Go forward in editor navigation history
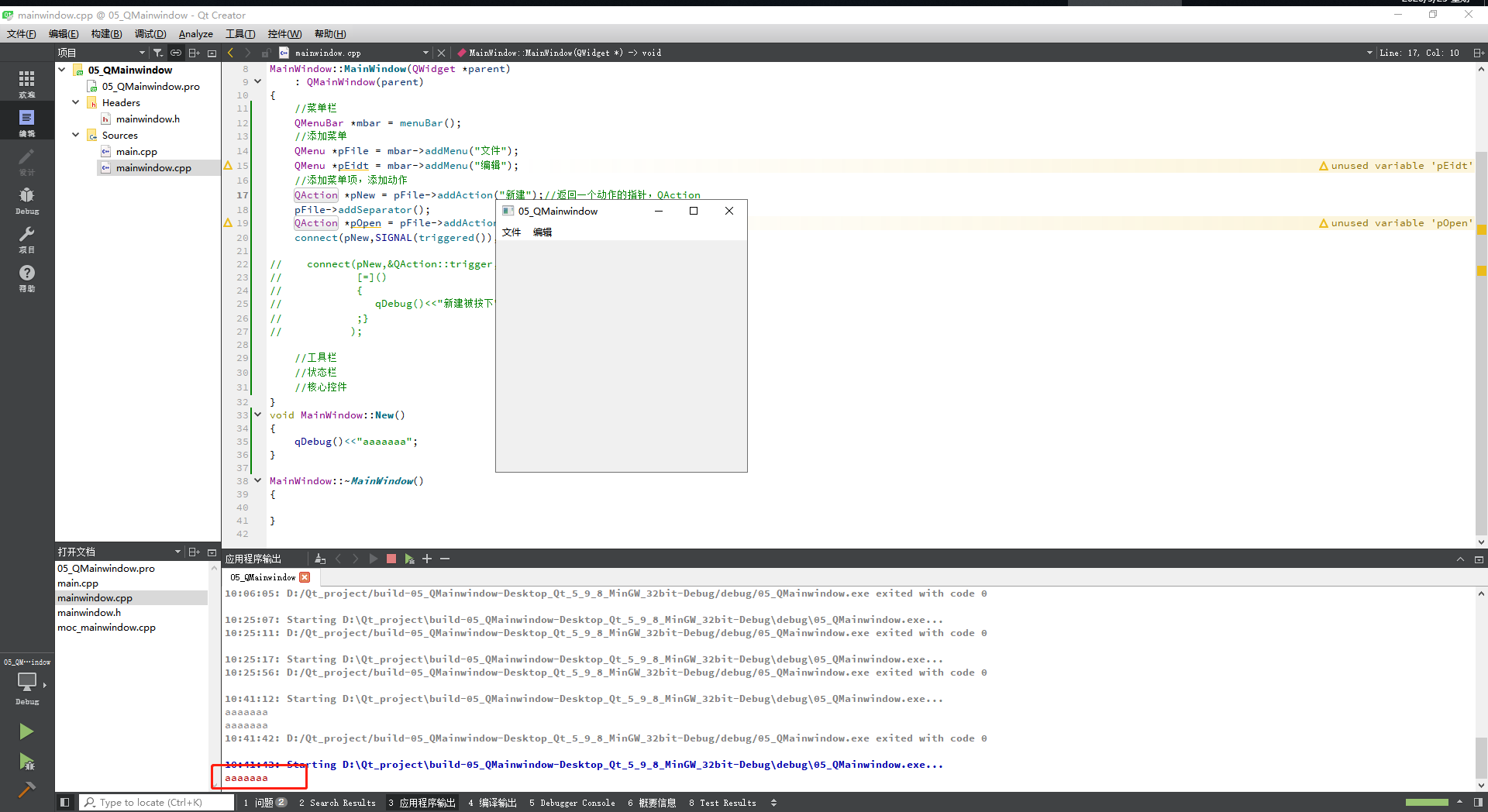Image resolution: width=1488 pixels, height=812 pixels. point(247,53)
